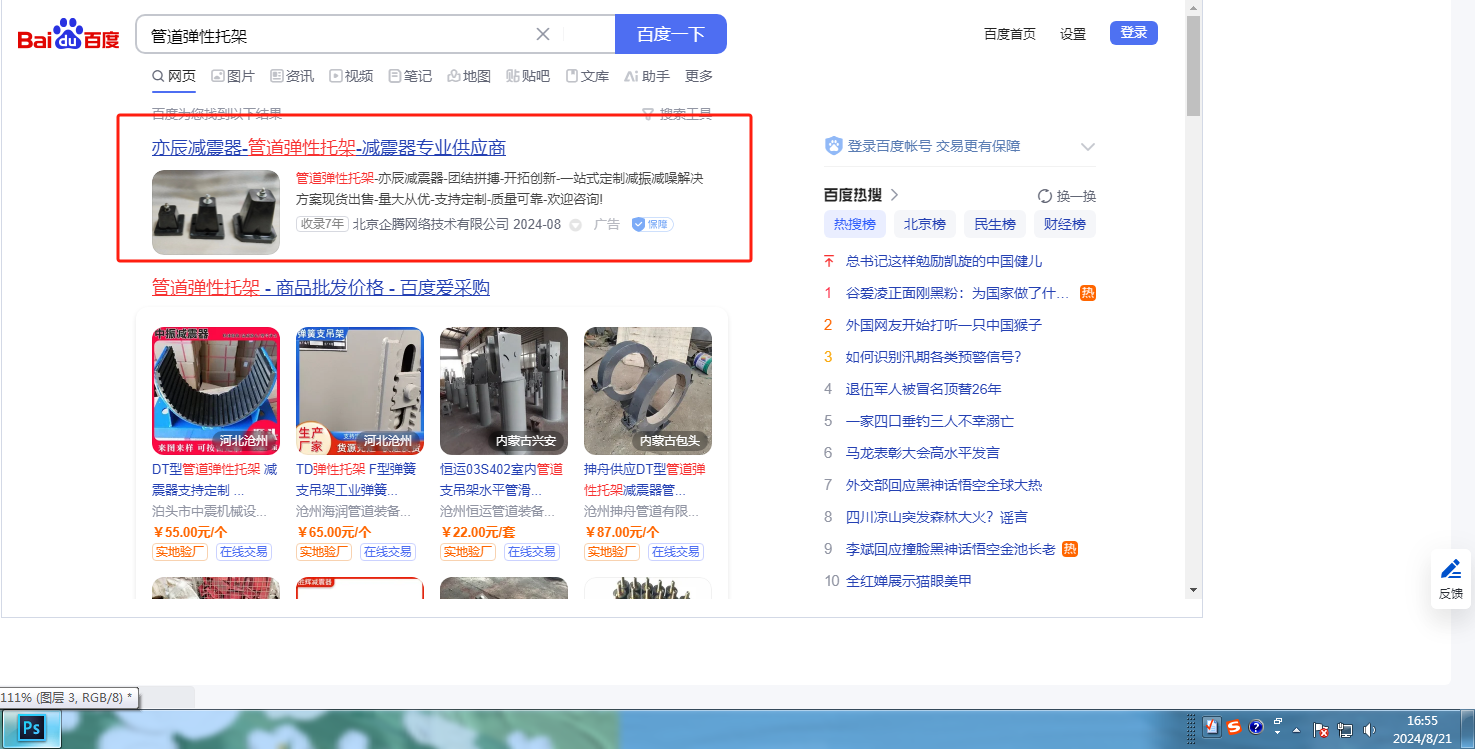Open the Baidu logo homepage
Image resolution: width=1475 pixels, height=749 pixels.
pyautogui.click(x=68, y=35)
